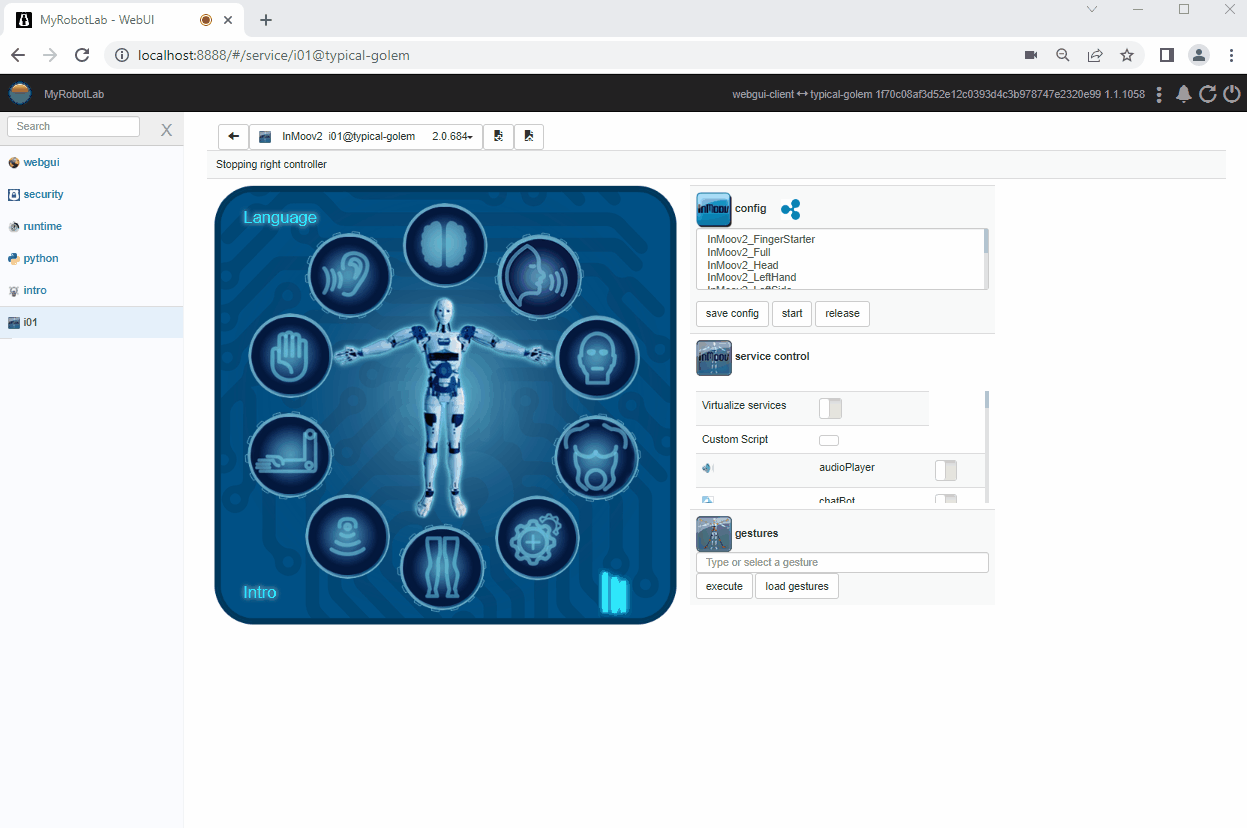
Task: Toggle the Virtualize services switch
Action: [830, 408]
